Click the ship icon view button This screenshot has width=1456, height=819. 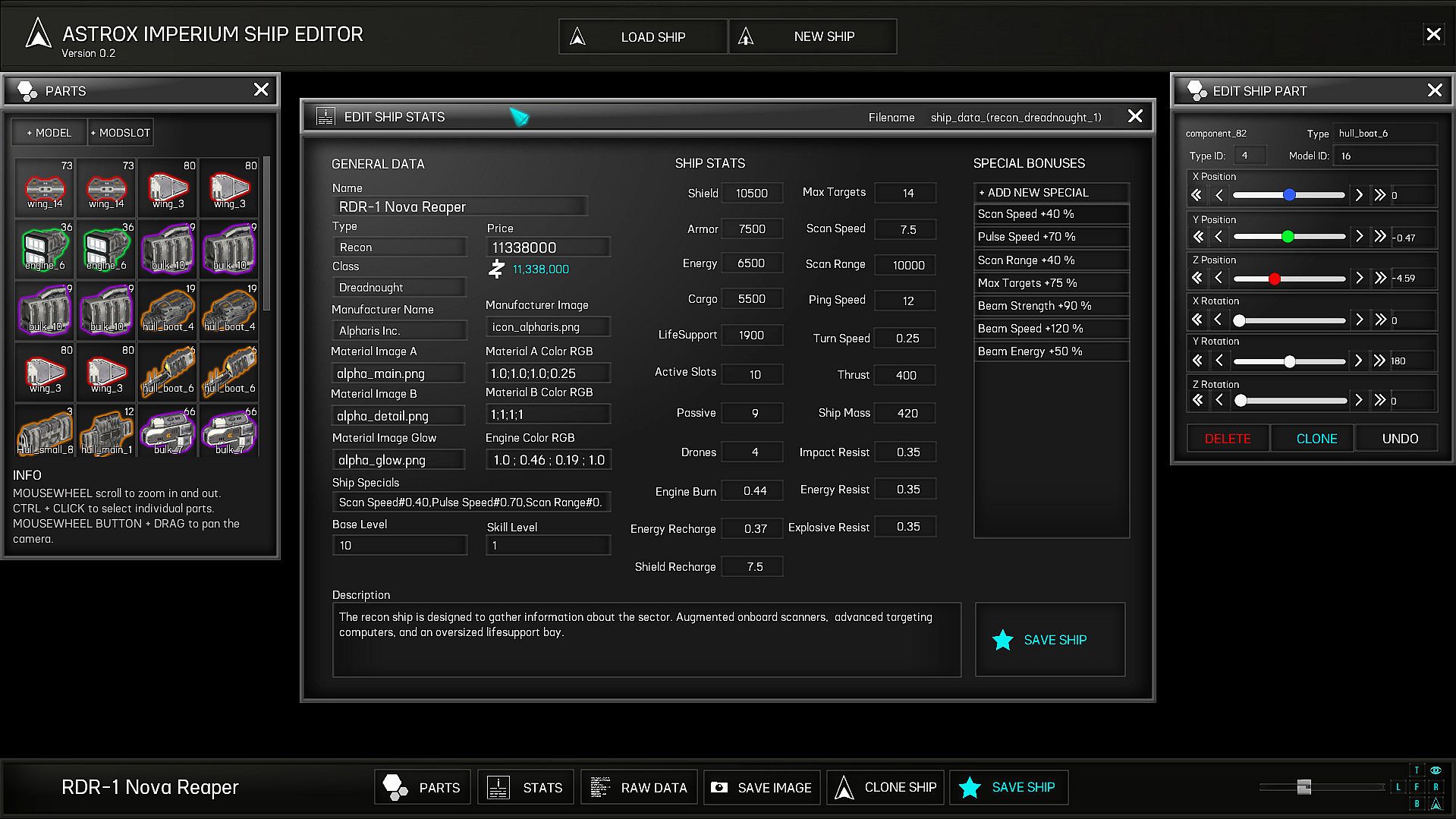coord(1436,804)
